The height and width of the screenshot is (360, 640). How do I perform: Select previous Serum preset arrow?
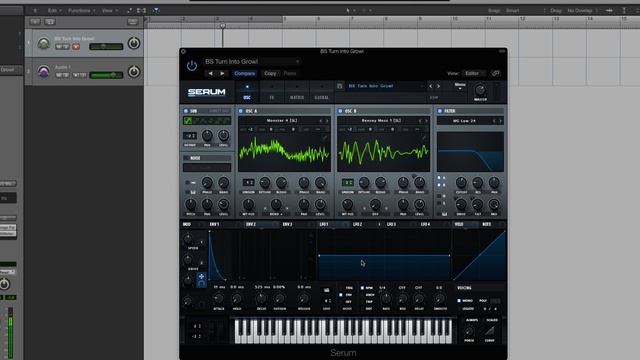[x=430, y=86]
